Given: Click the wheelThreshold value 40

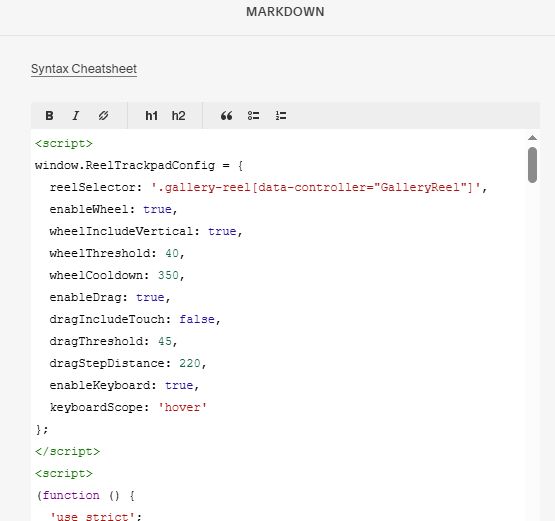Looking at the screenshot, I should point(172,253).
